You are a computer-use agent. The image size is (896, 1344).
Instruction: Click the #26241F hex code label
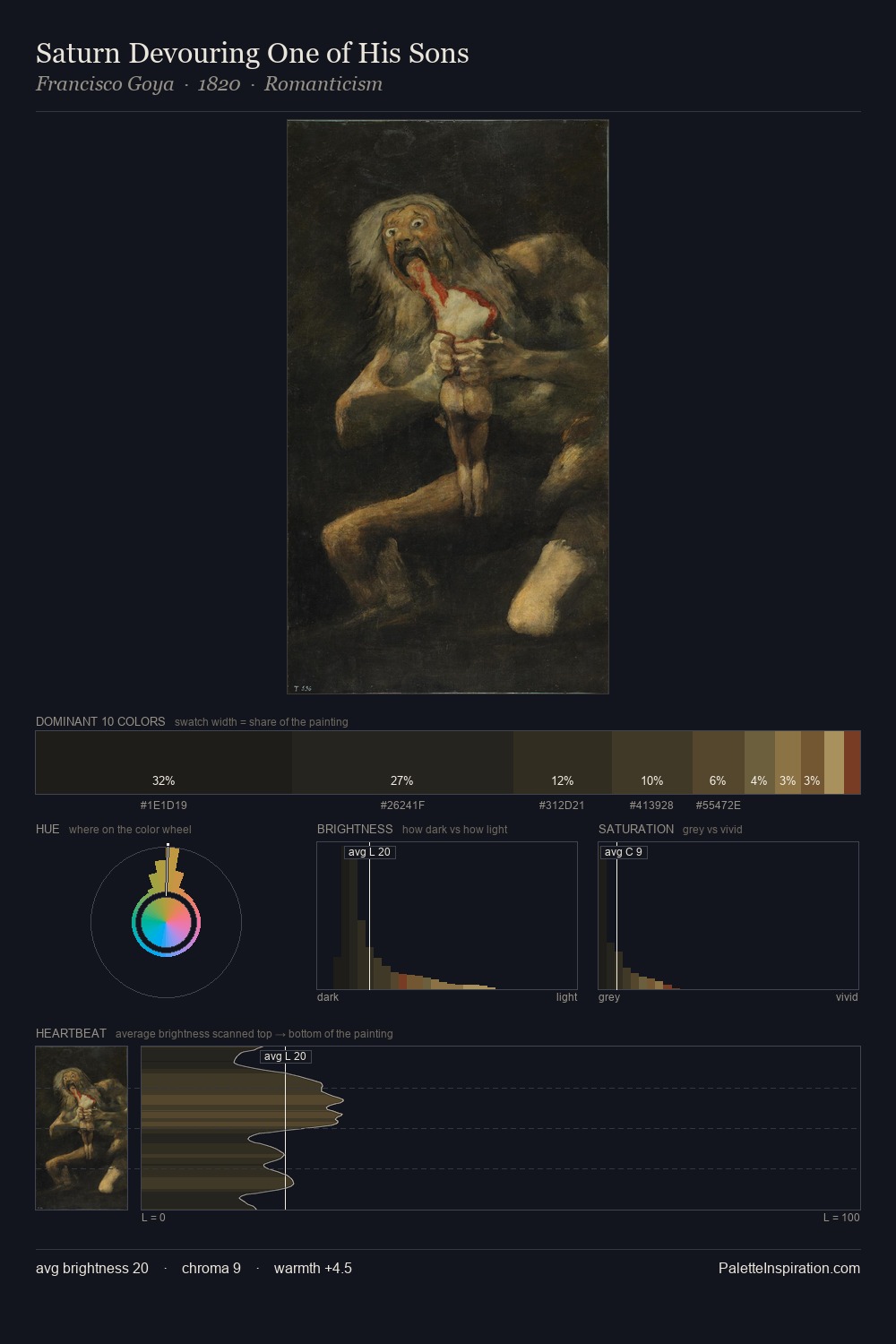point(402,806)
